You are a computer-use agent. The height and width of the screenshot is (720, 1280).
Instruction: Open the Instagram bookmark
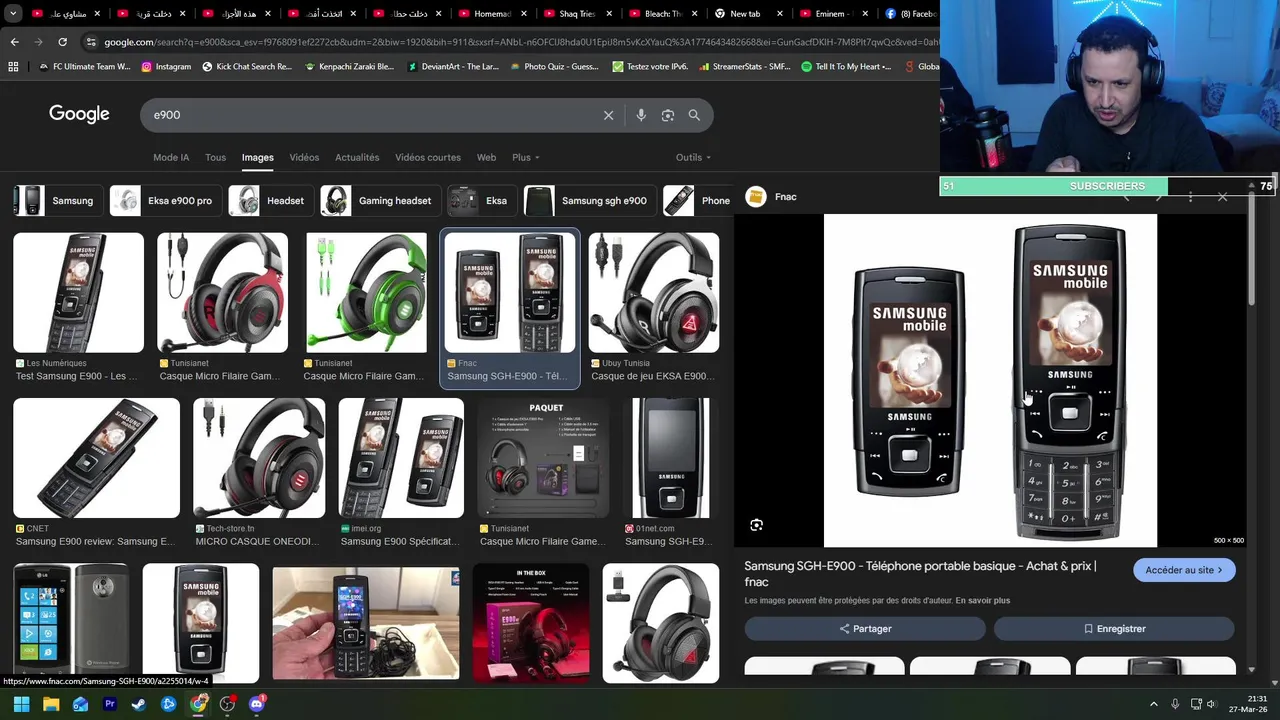coord(166,67)
